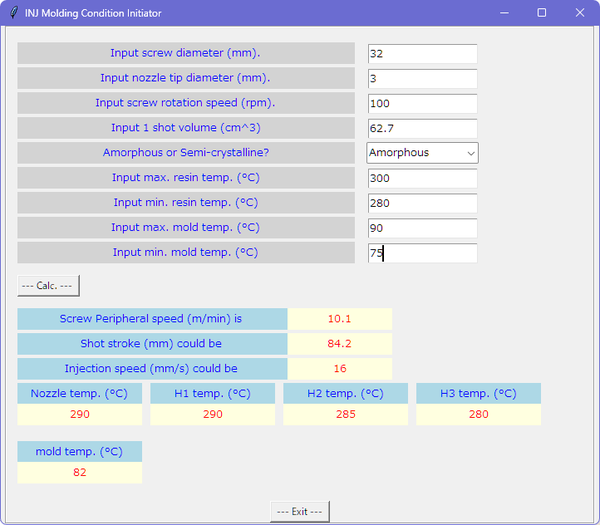This screenshot has height=525, width=600.
Task: Click the mold temp. result 82
Action: tap(79, 472)
